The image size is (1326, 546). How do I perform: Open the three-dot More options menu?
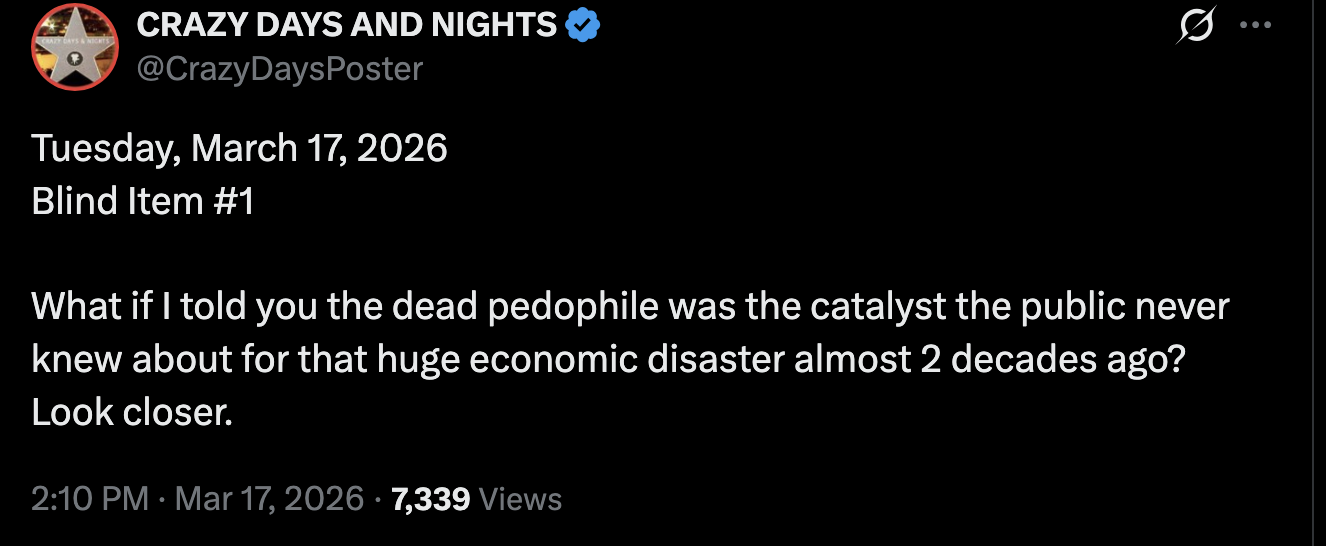pos(1254,26)
